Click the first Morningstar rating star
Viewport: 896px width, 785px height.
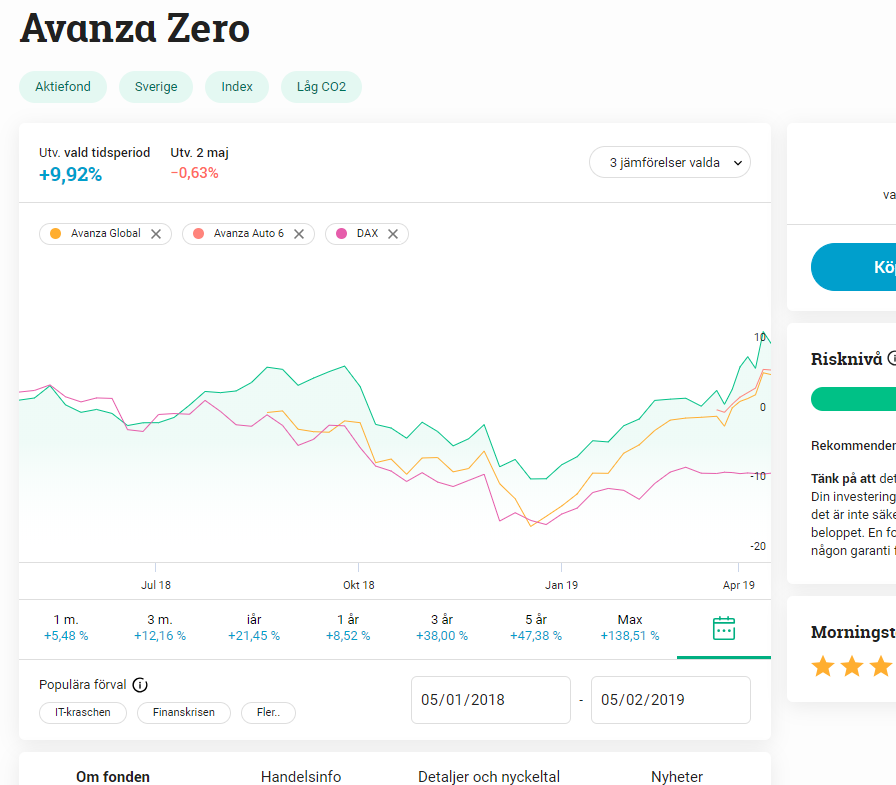point(823,666)
